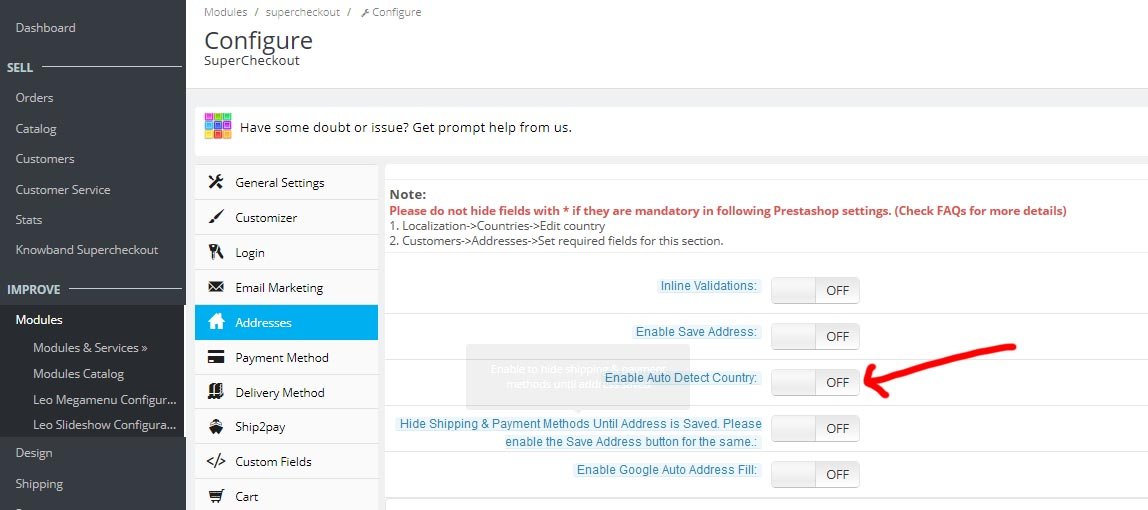Viewport: 1148px width, 510px height.
Task: Go to Knowband Supercheckout menu item
Action: pos(87,250)
